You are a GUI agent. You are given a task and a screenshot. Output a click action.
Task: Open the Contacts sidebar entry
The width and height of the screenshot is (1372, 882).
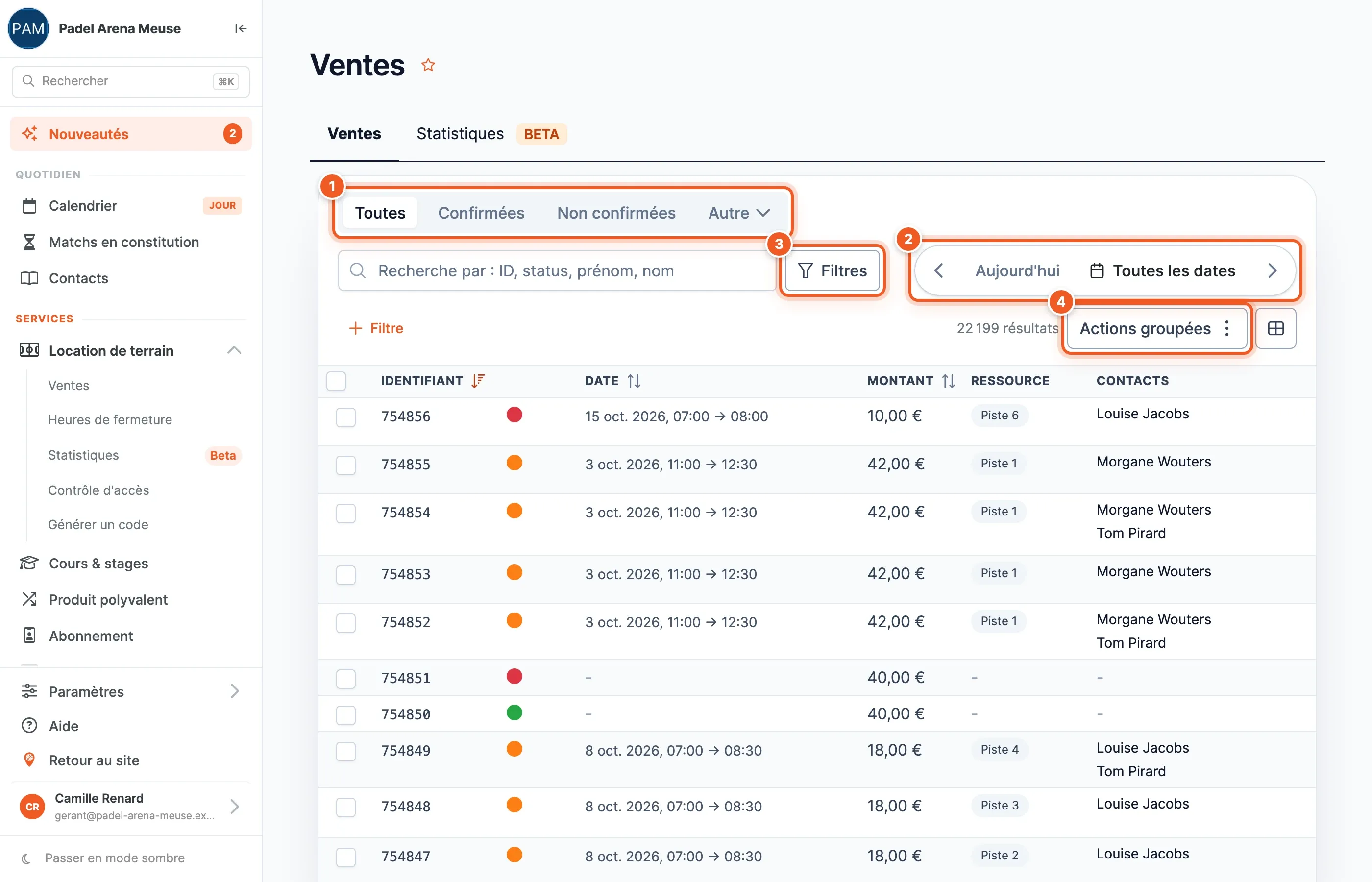(131, 278)
